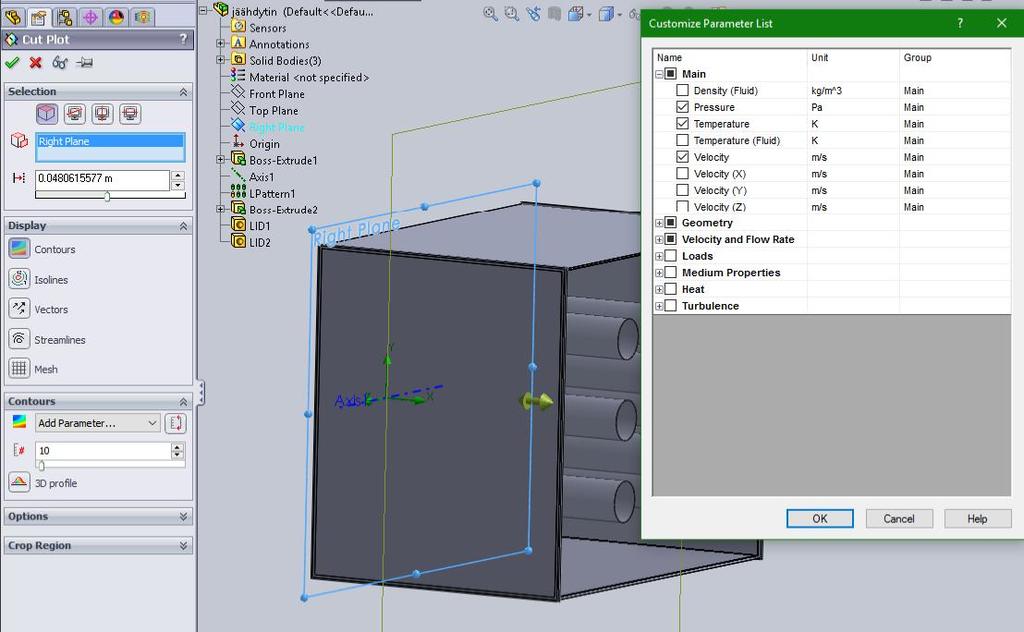Open View Orientation cube icon
Image resolution: width=1024 pixels, height=632 pixels.
(x=577, y=14)
